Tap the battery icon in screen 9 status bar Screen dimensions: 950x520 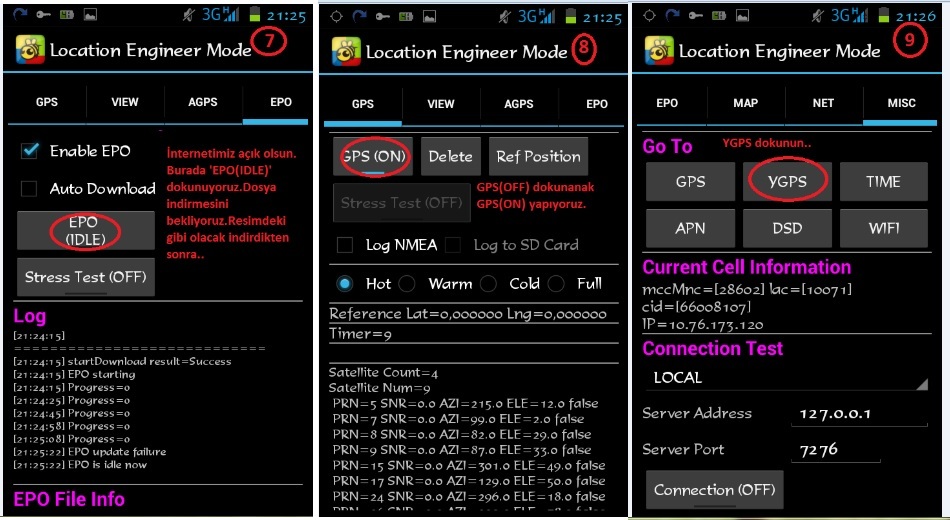click(885, 15)
